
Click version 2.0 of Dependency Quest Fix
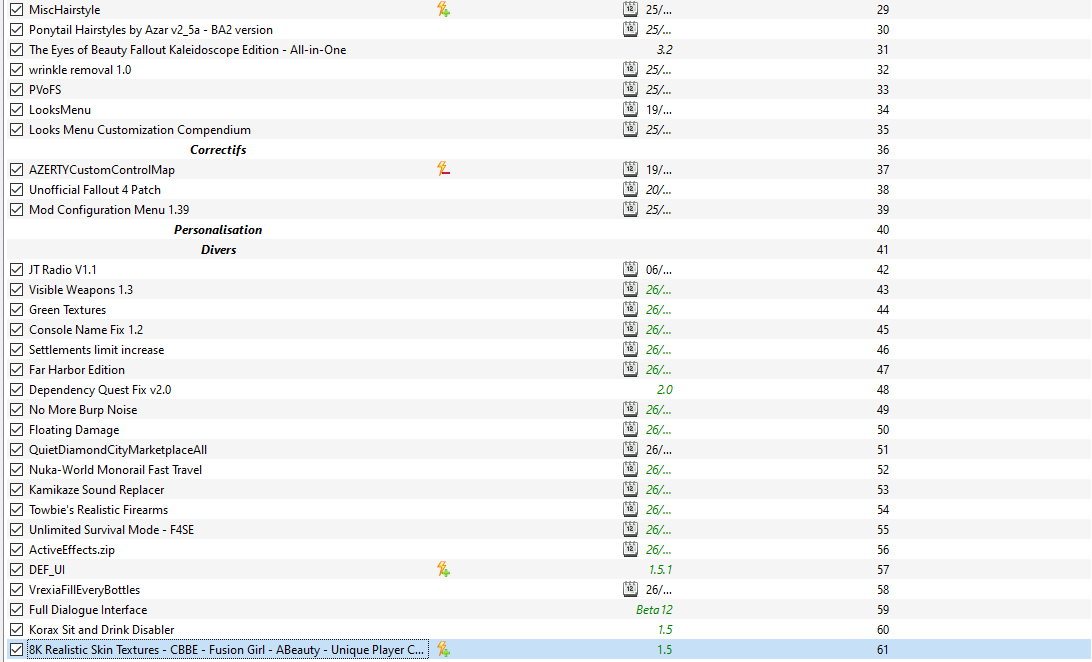[664, 390]
